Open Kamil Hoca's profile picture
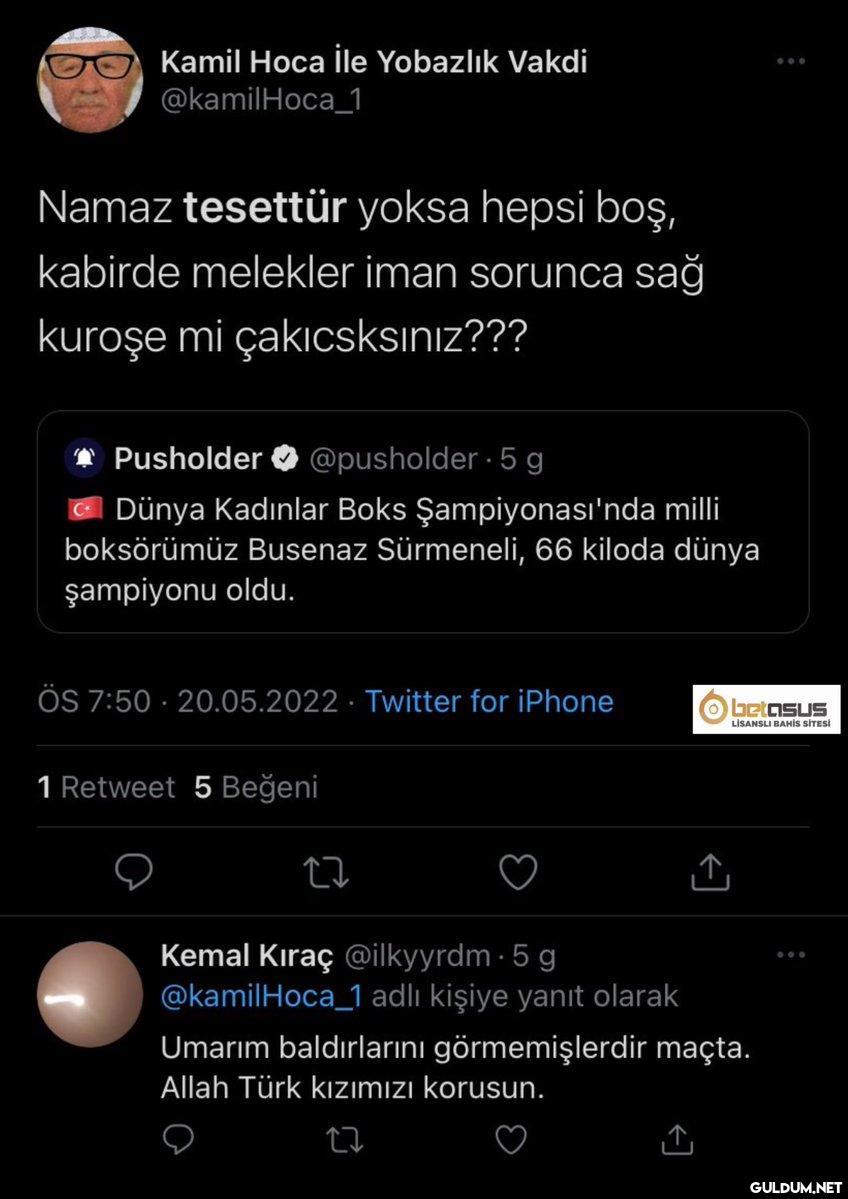Image resolution: width=848 pixels, height=1199 pixels. pos(90,80)
